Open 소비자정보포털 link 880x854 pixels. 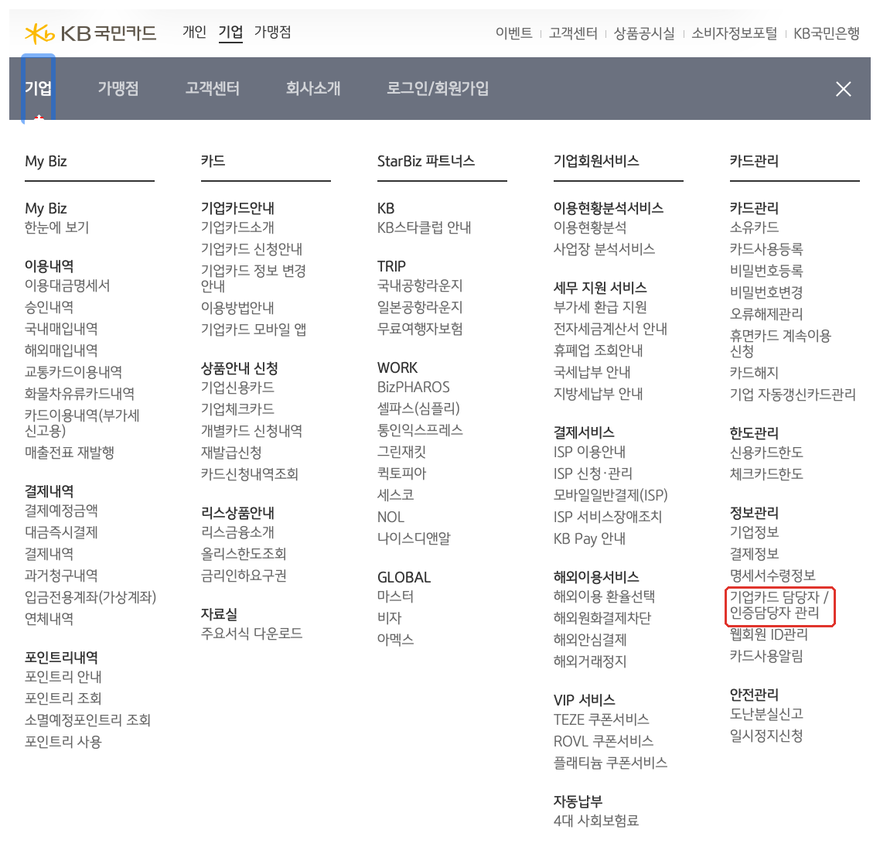[x=734, y=33]
